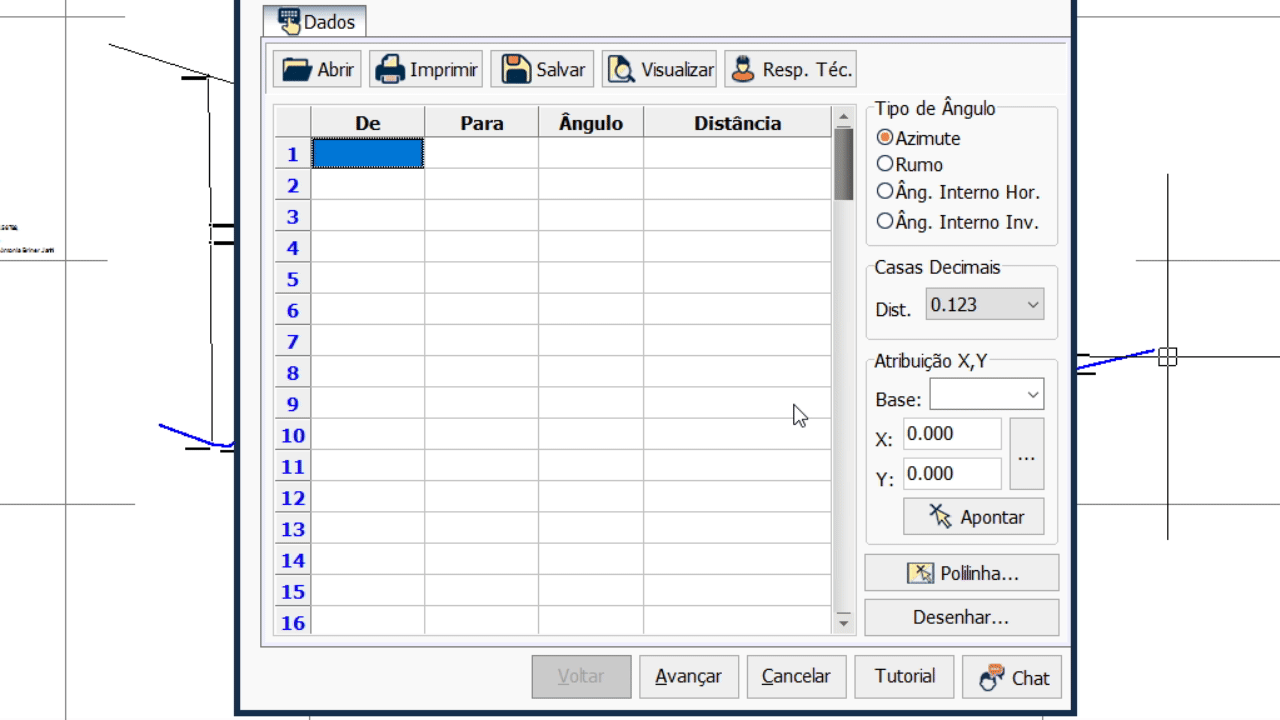Open the Base dropdown list

click(x=1033, y=395)
